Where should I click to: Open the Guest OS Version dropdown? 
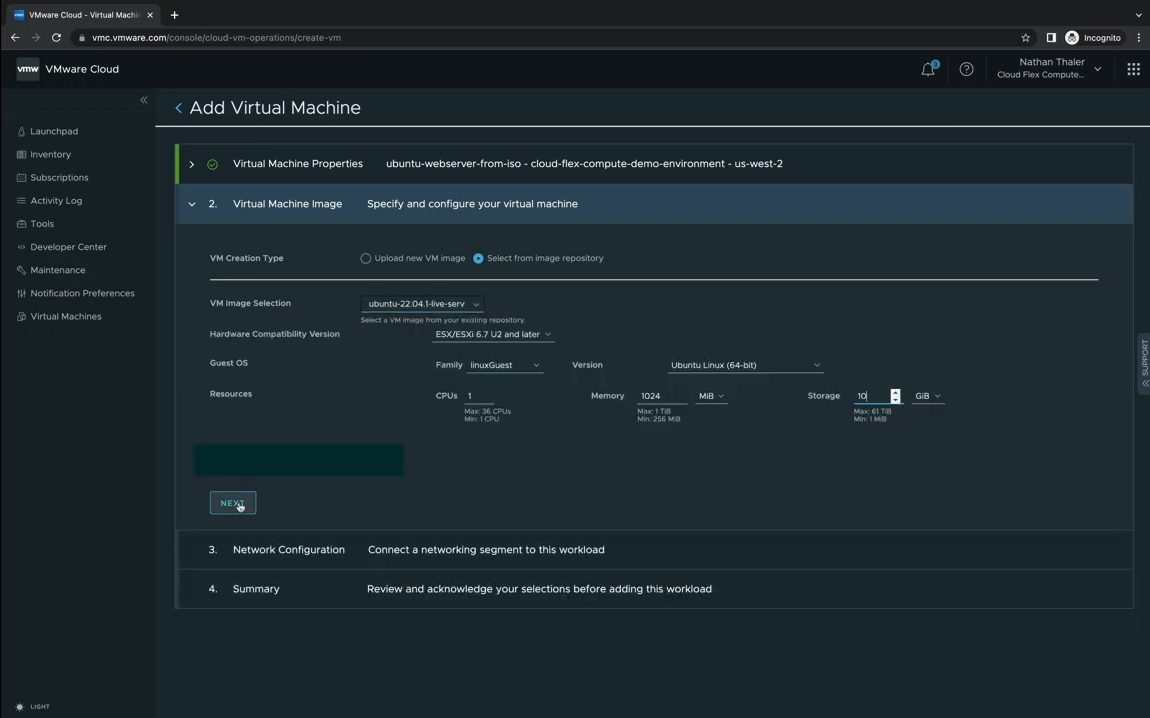point(745,365)
